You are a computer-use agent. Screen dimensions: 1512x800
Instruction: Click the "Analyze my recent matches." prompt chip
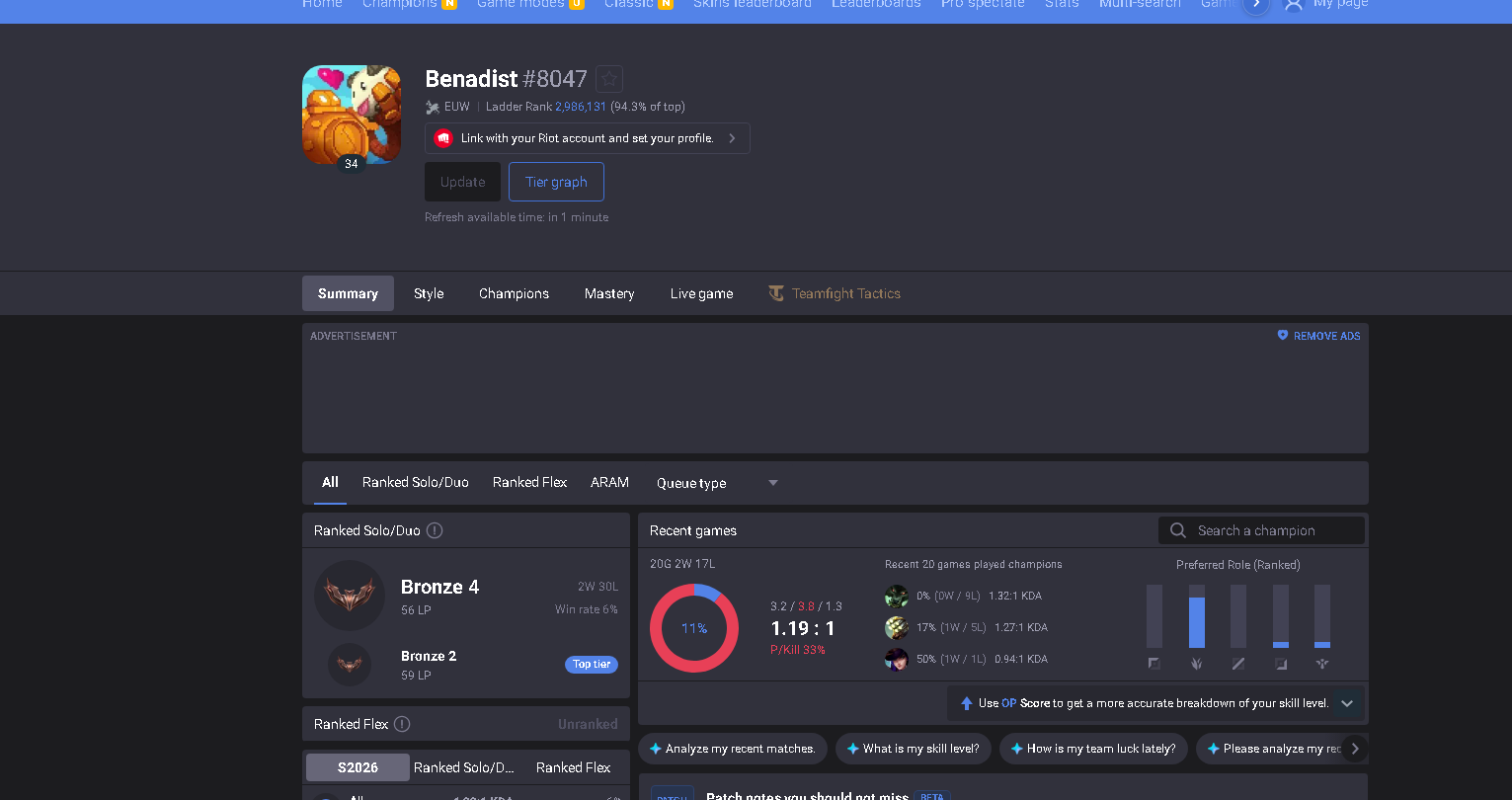[732, 749]
